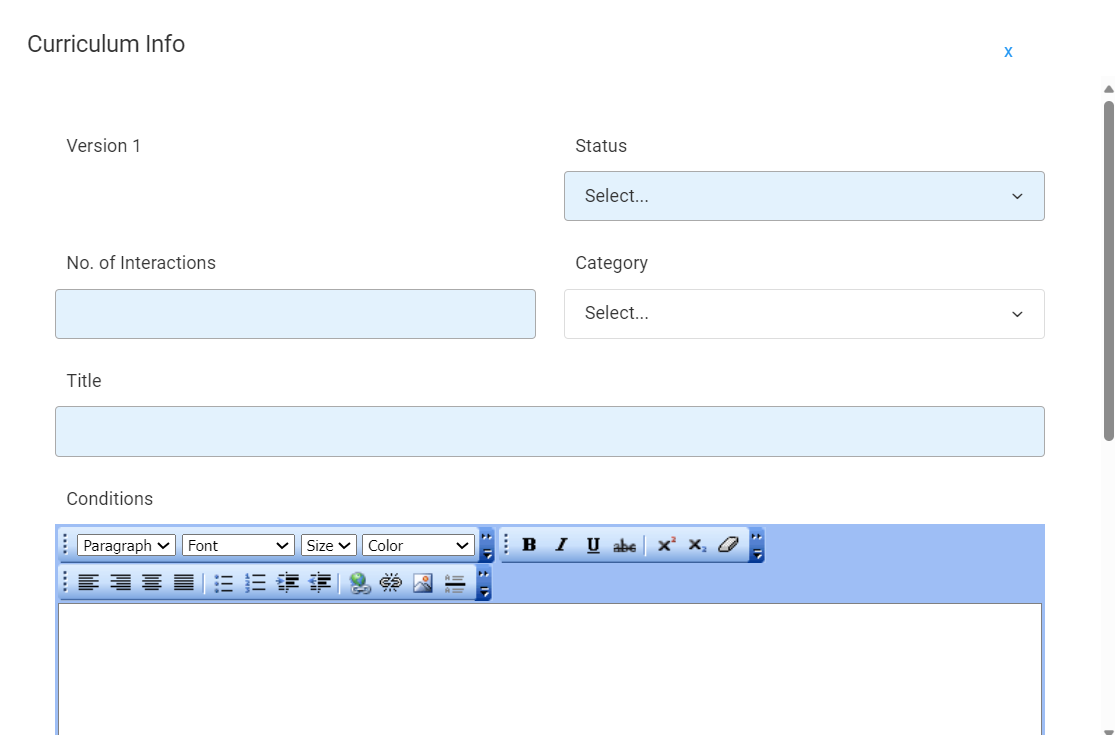Focus the No. of Interactions field
This screenshot has width=1115, height=735.
(295, 313)
